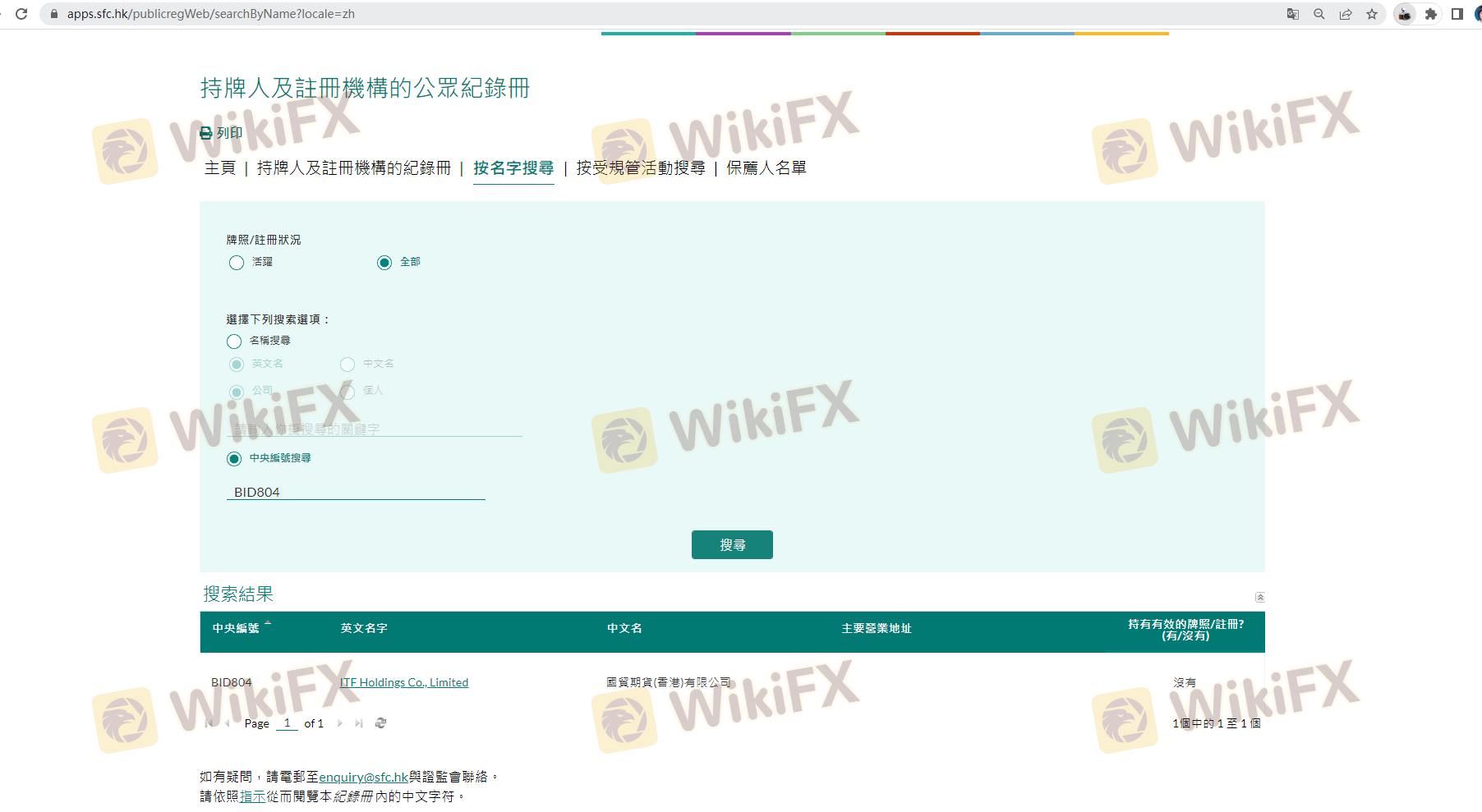Click the translate page icon
This screenshot has width=1482, height=812.
[1292, 14]
